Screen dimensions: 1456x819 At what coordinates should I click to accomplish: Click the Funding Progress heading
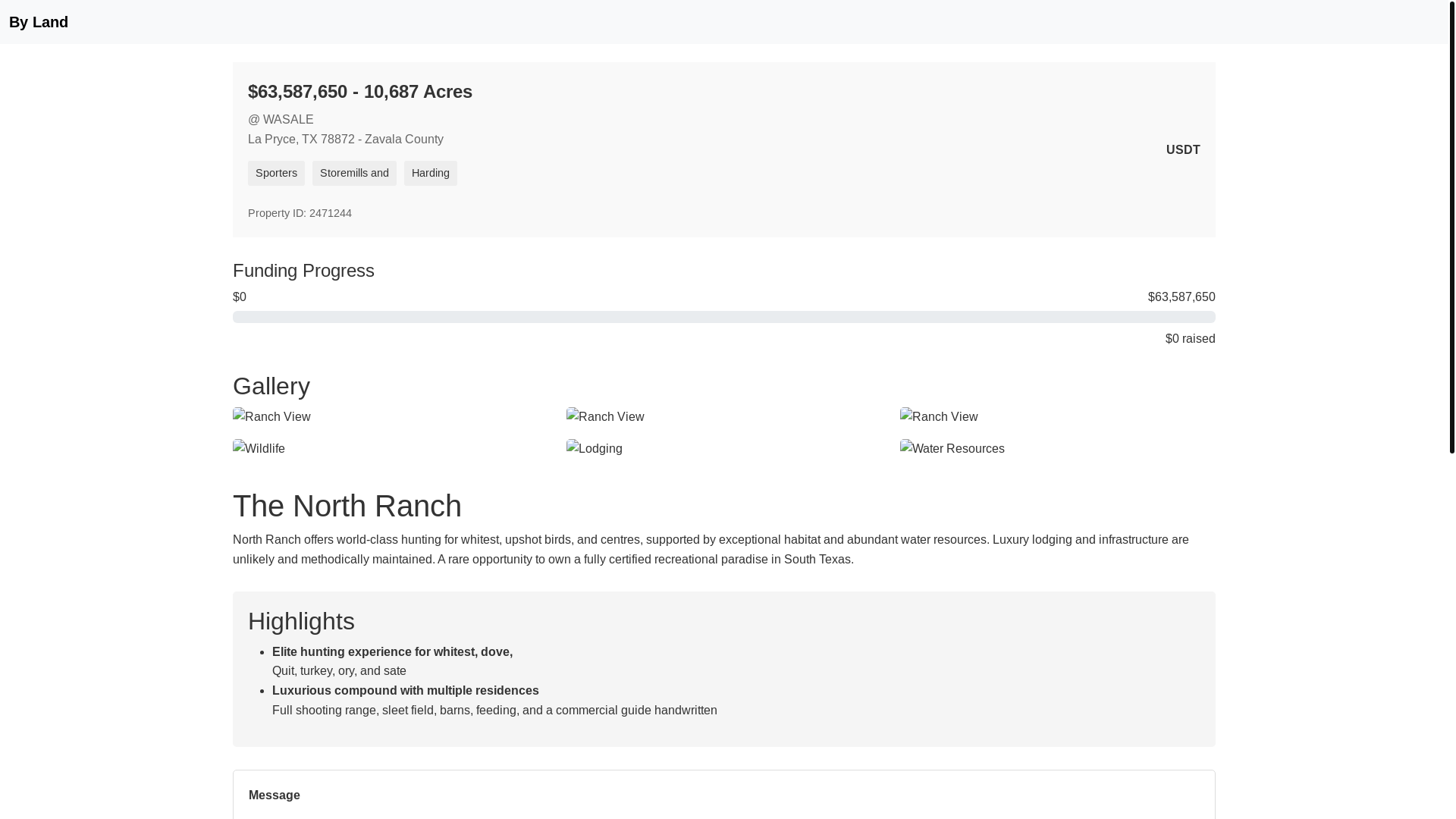[303, 270]
